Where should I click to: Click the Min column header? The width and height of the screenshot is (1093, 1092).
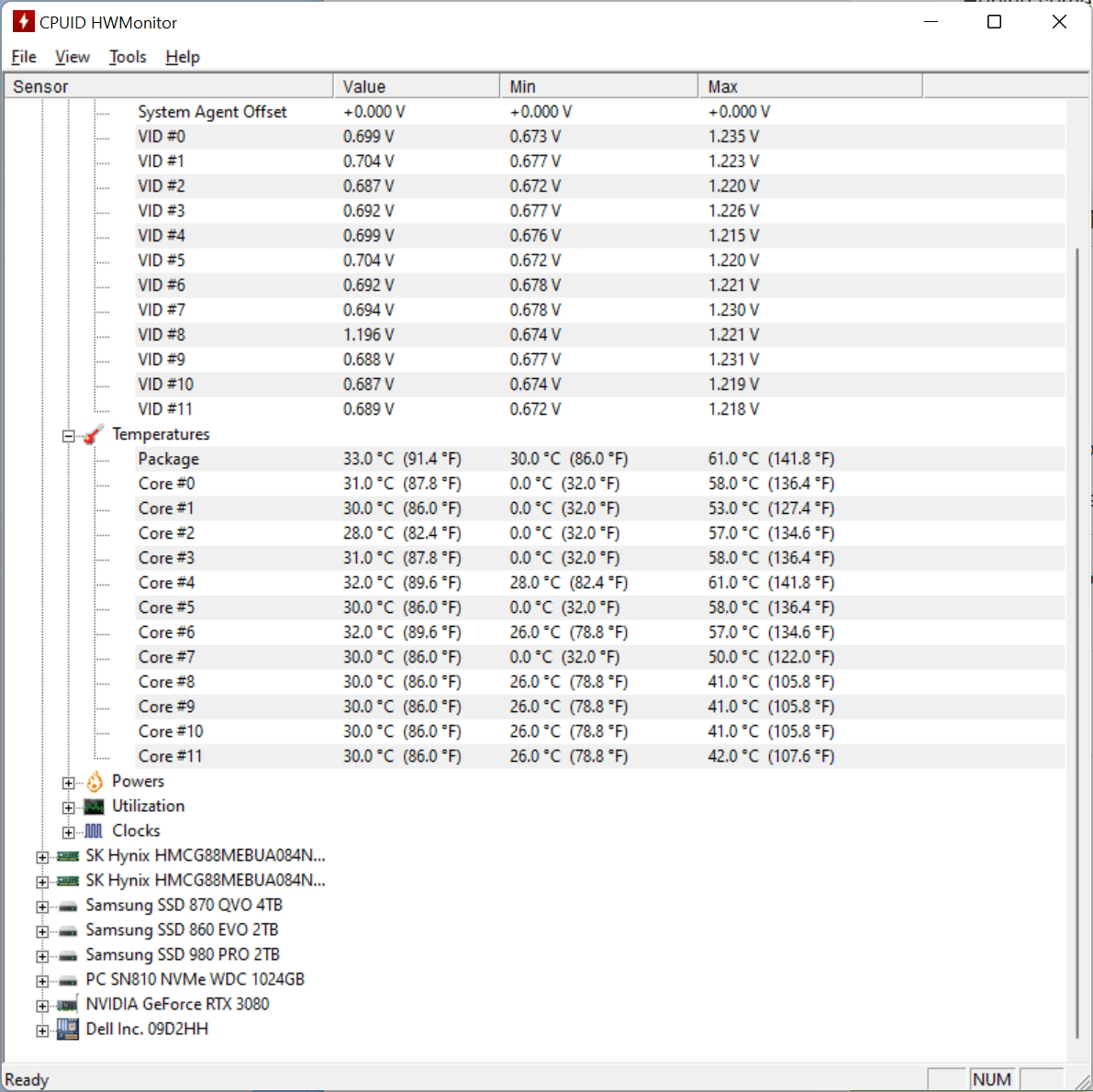click(x=598, y=86)
